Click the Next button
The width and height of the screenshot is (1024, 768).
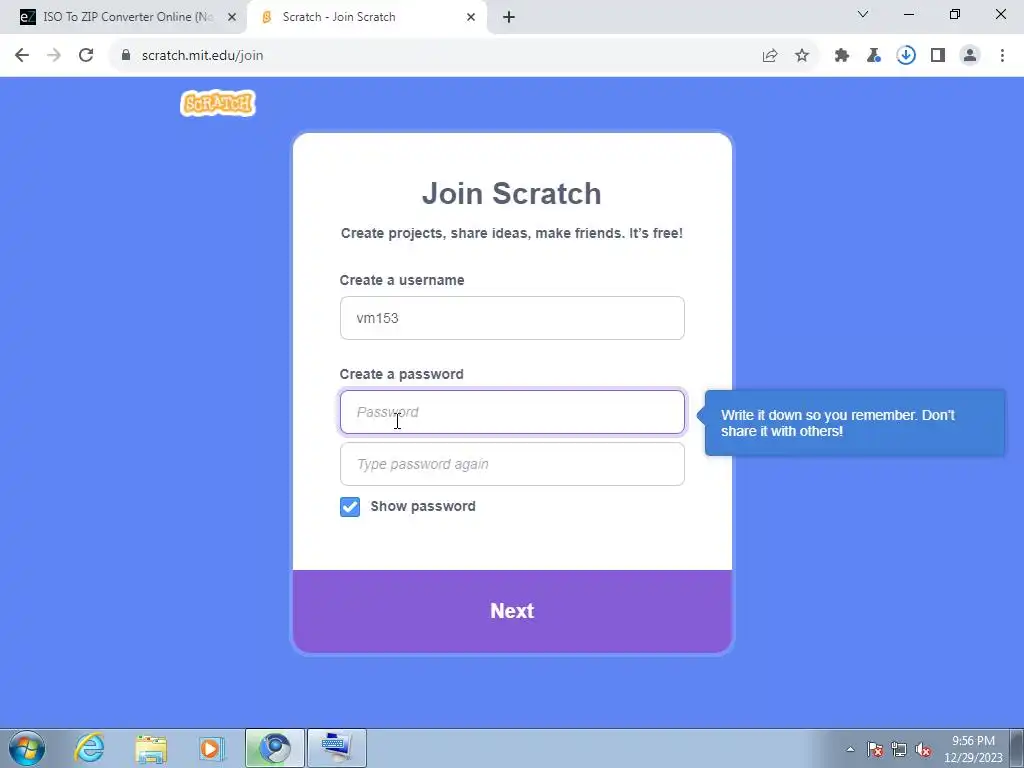[512, 611]
